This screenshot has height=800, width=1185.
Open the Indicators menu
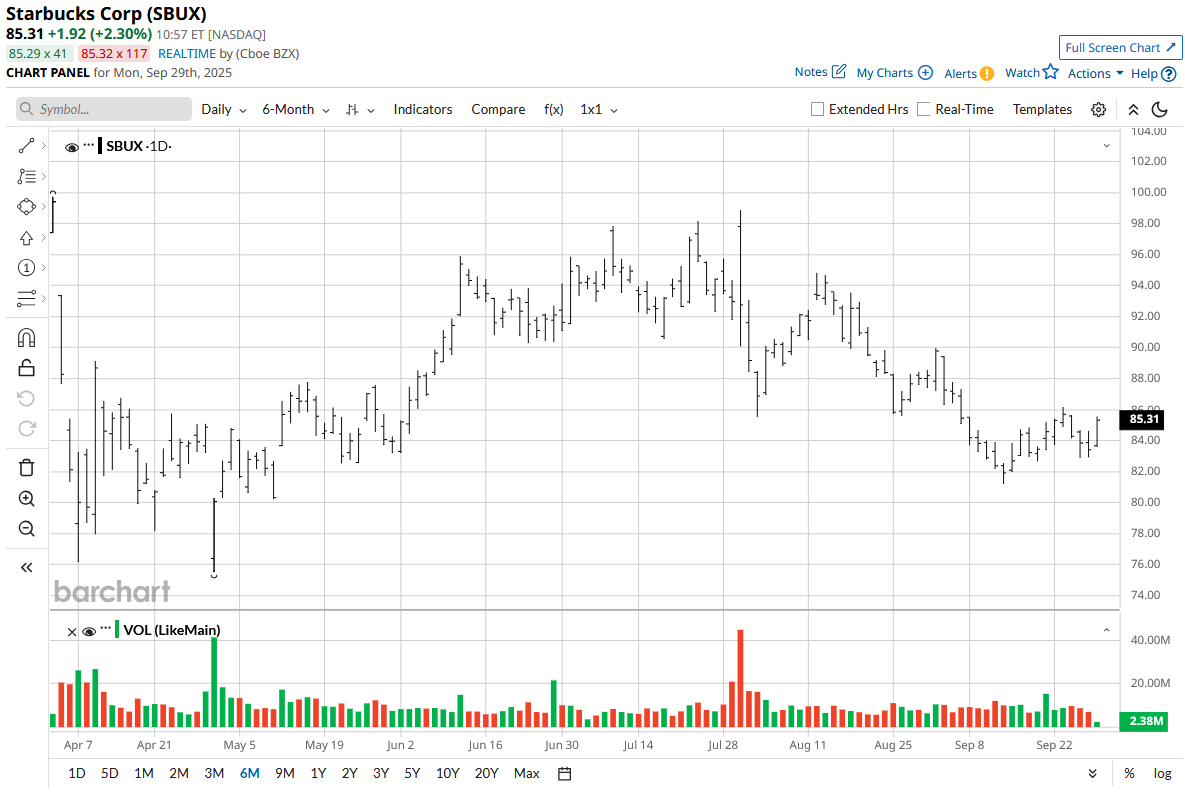point(422,110)
